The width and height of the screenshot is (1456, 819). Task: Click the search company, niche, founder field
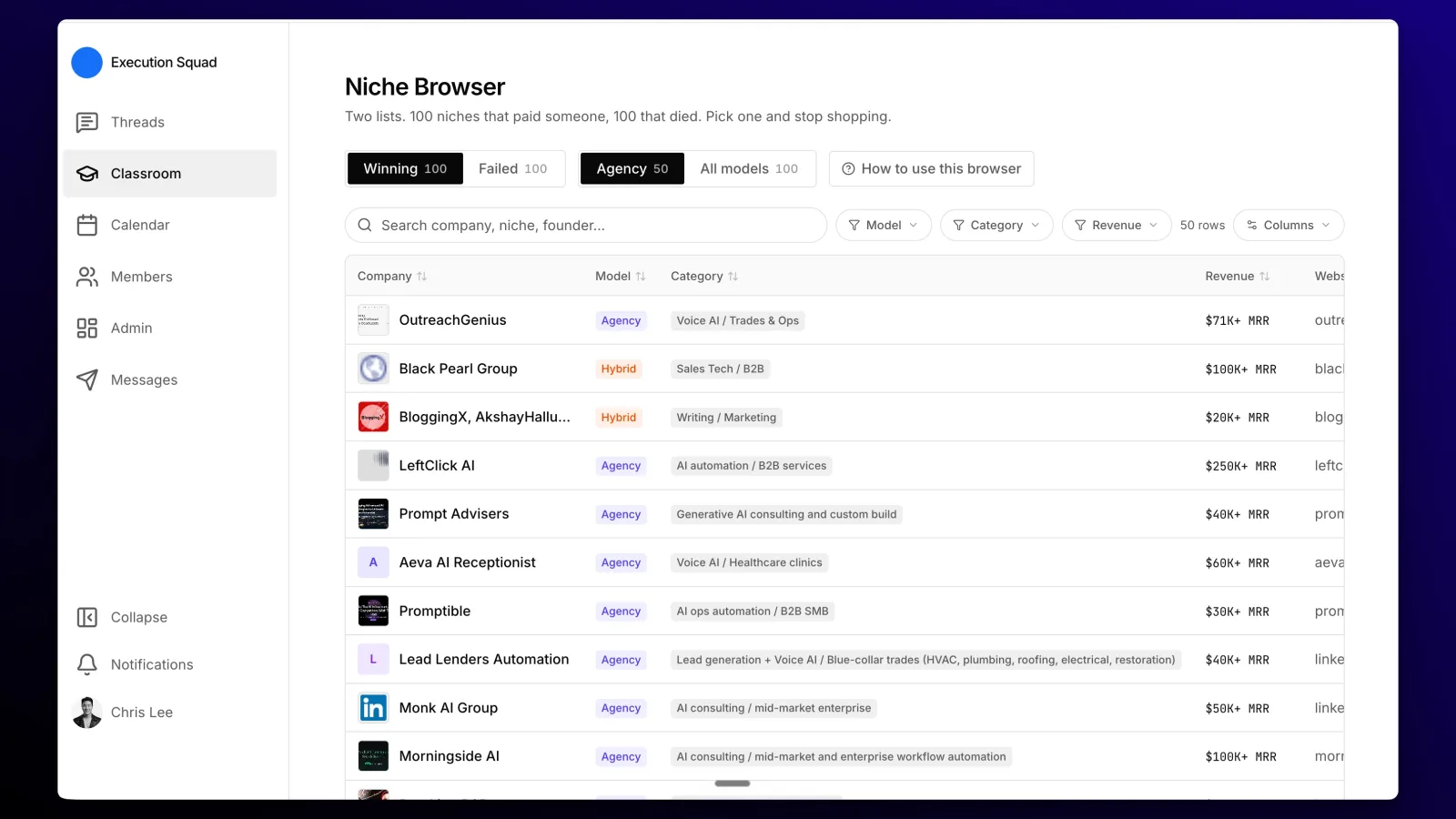[x=586, y=225]
